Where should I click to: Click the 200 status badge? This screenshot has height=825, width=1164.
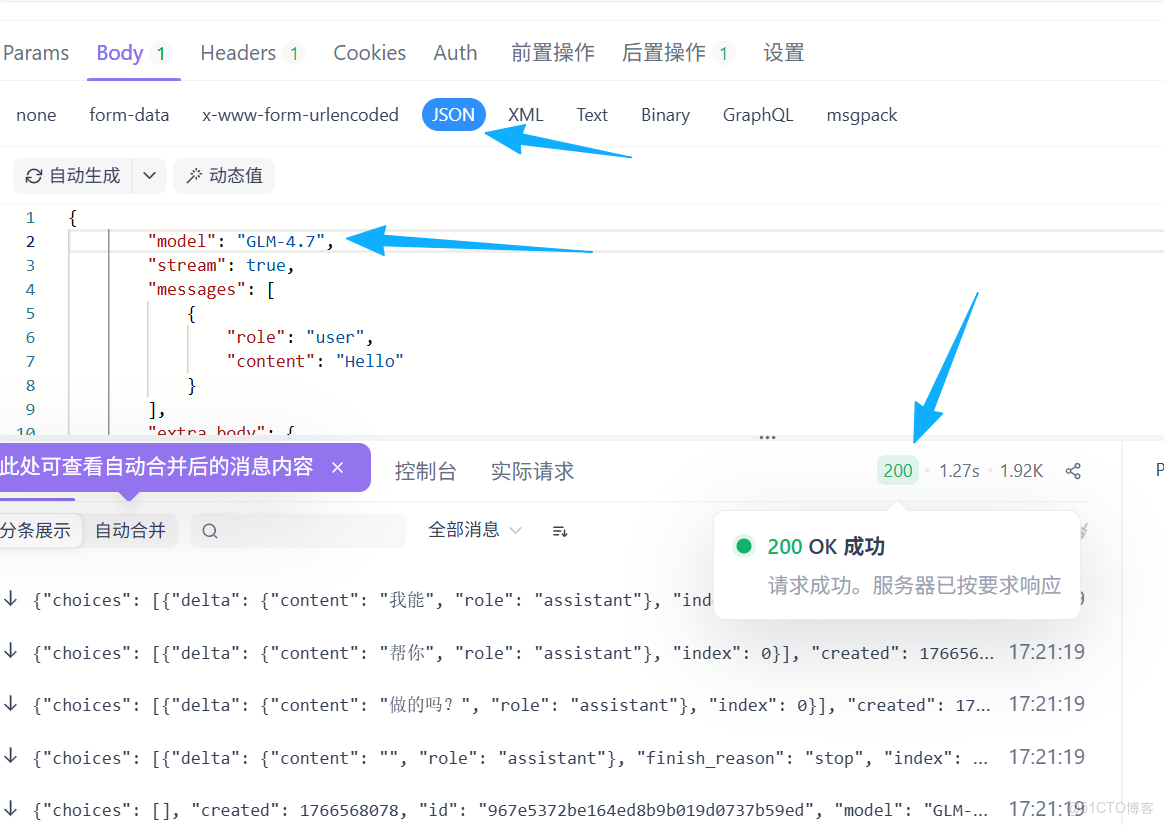(897, 470)
